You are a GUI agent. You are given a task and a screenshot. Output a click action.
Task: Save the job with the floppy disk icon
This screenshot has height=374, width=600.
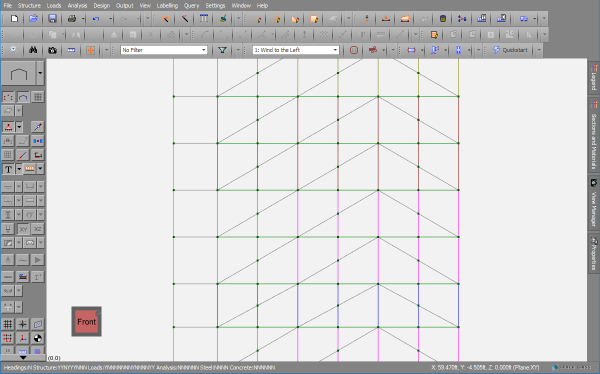pos(52,18)
